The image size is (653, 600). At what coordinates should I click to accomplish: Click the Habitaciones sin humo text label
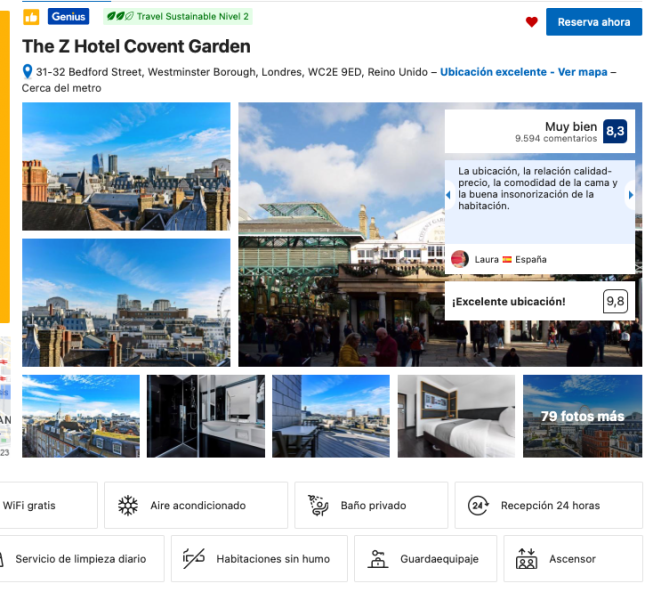273,559
